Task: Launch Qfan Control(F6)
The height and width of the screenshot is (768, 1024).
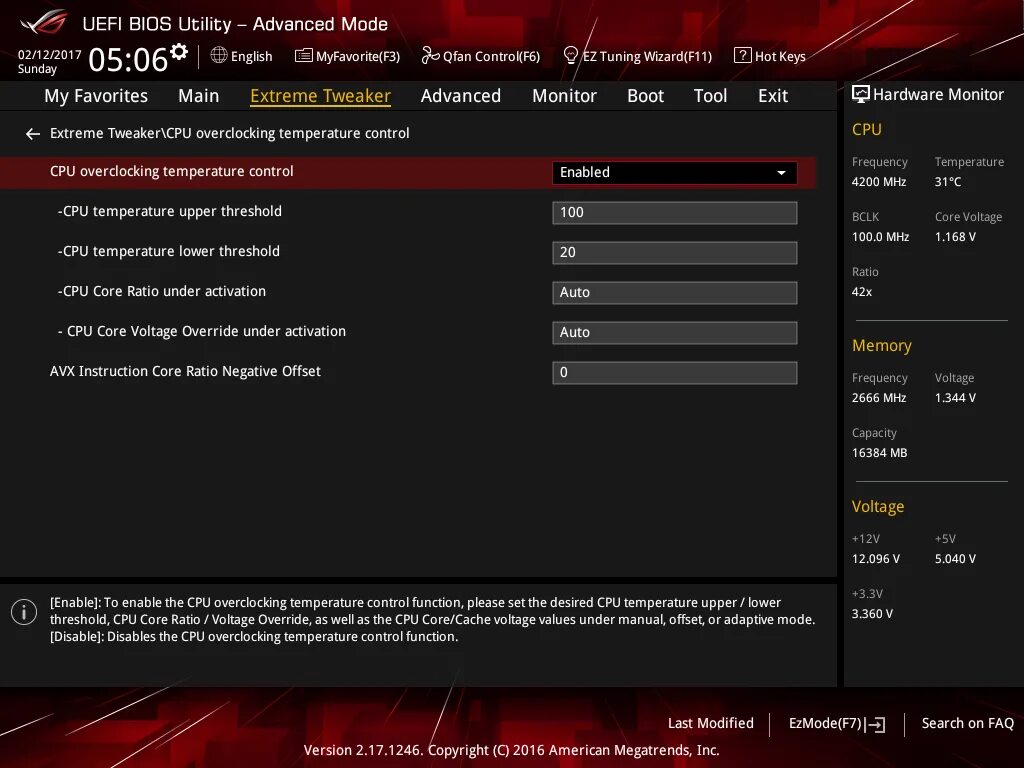Action: [491, 57]
